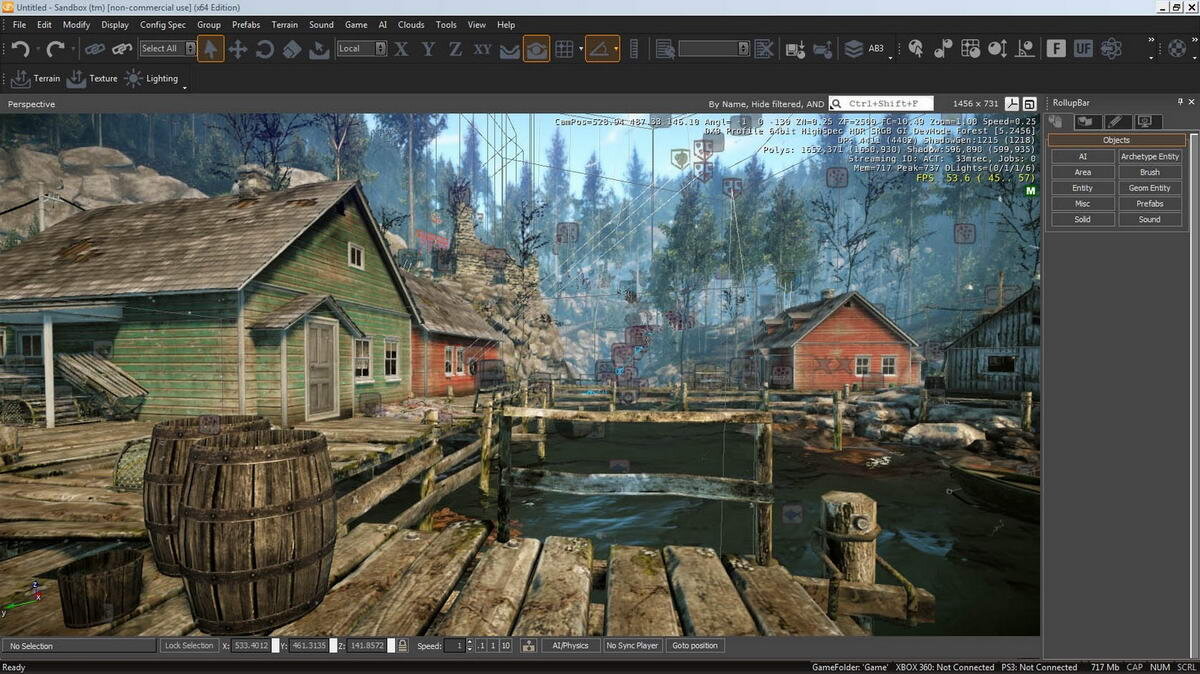Image resolution: width=1200 pixels, height=674 pixels.
Task: Open the Clouds menu
Action: tap(411, 24)
